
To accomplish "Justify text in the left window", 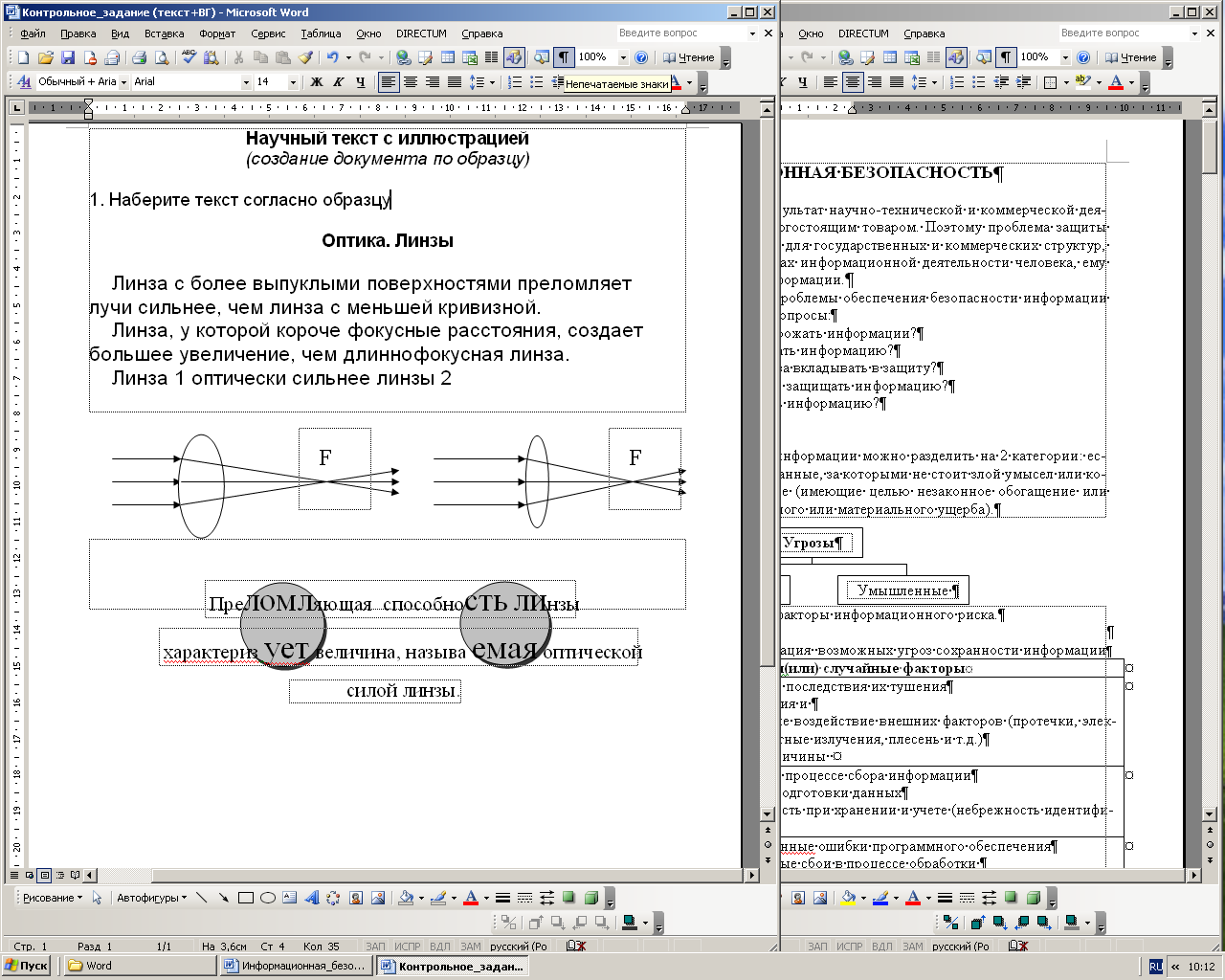I will 455,82.
